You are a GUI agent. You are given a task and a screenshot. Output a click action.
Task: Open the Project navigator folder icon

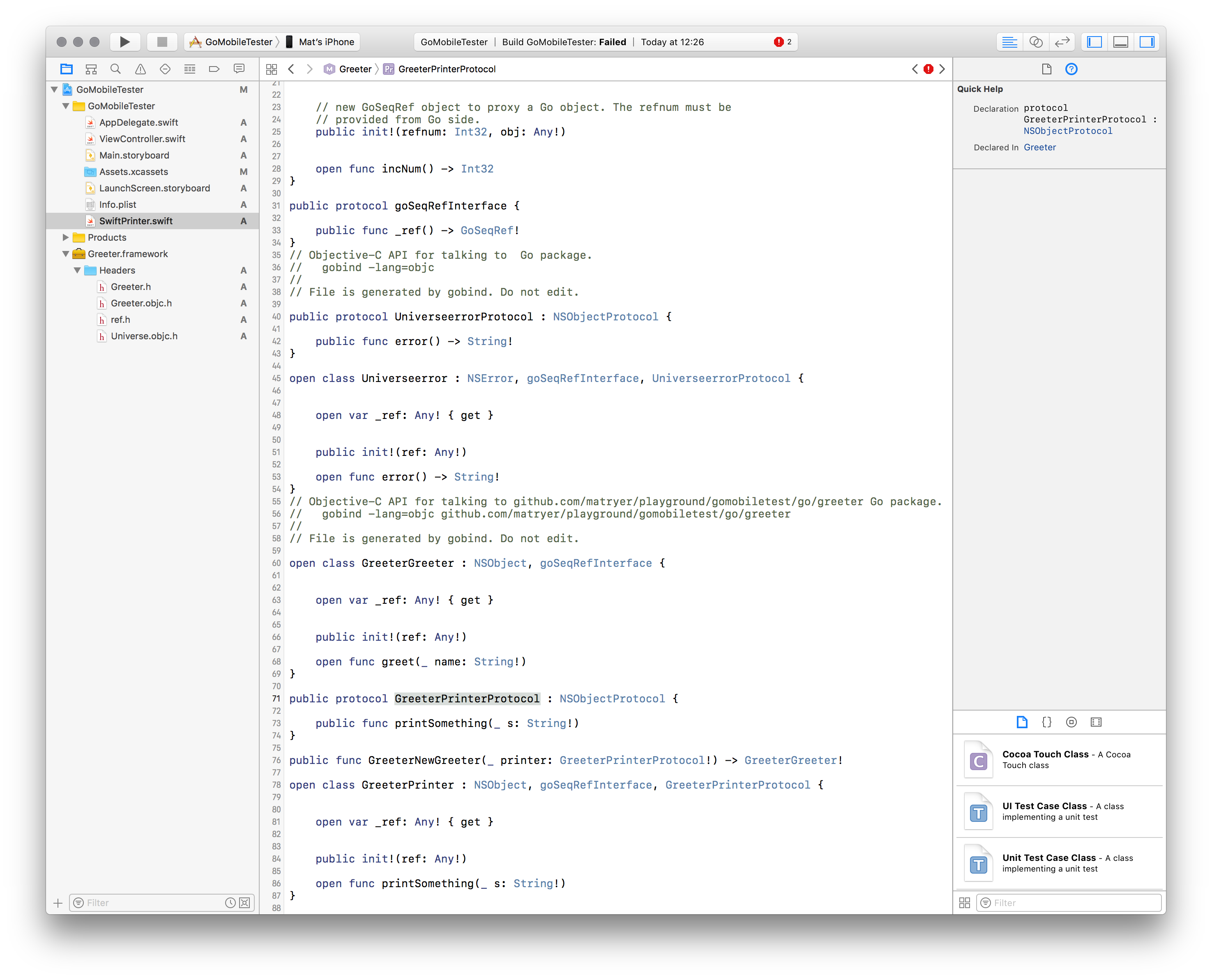[67, 69]
